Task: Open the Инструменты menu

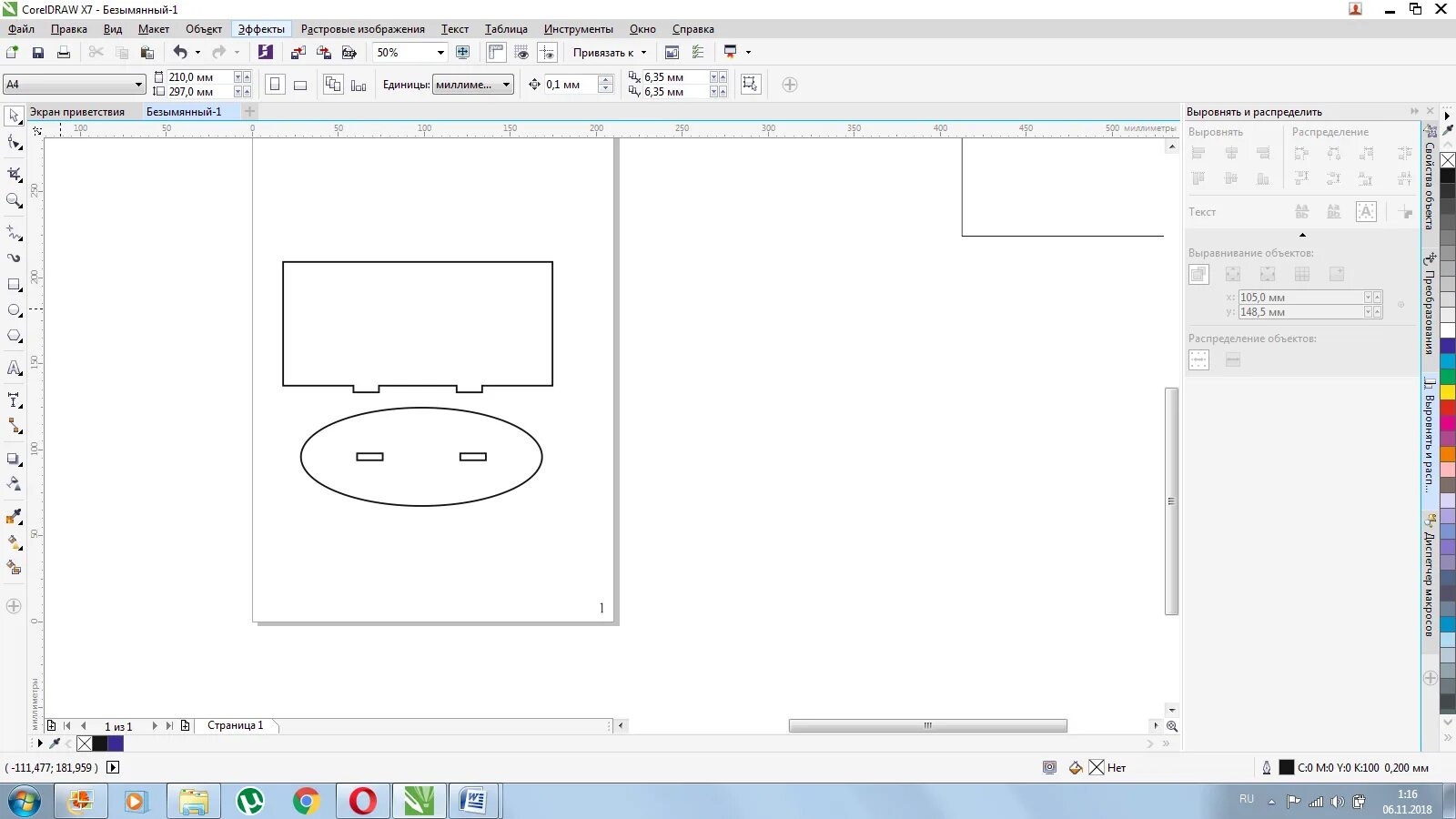Action: 579,29
